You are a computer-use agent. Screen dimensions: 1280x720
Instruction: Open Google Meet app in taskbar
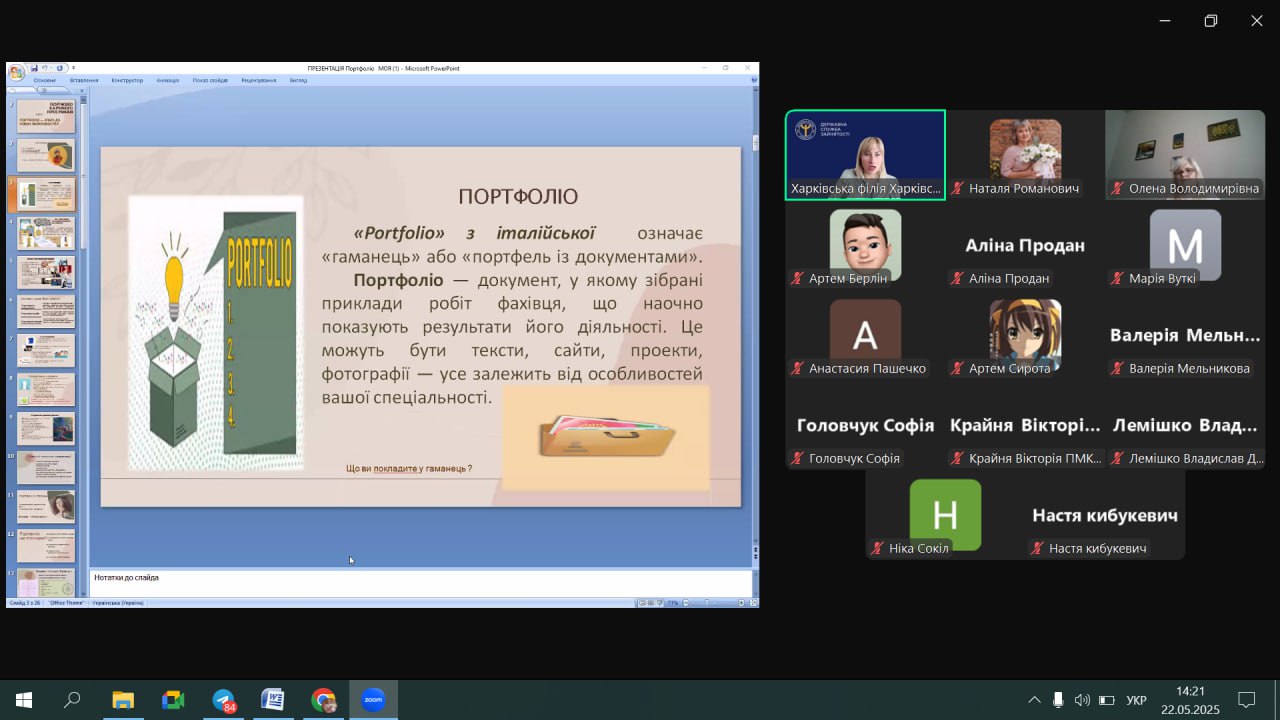pos(173,700)
